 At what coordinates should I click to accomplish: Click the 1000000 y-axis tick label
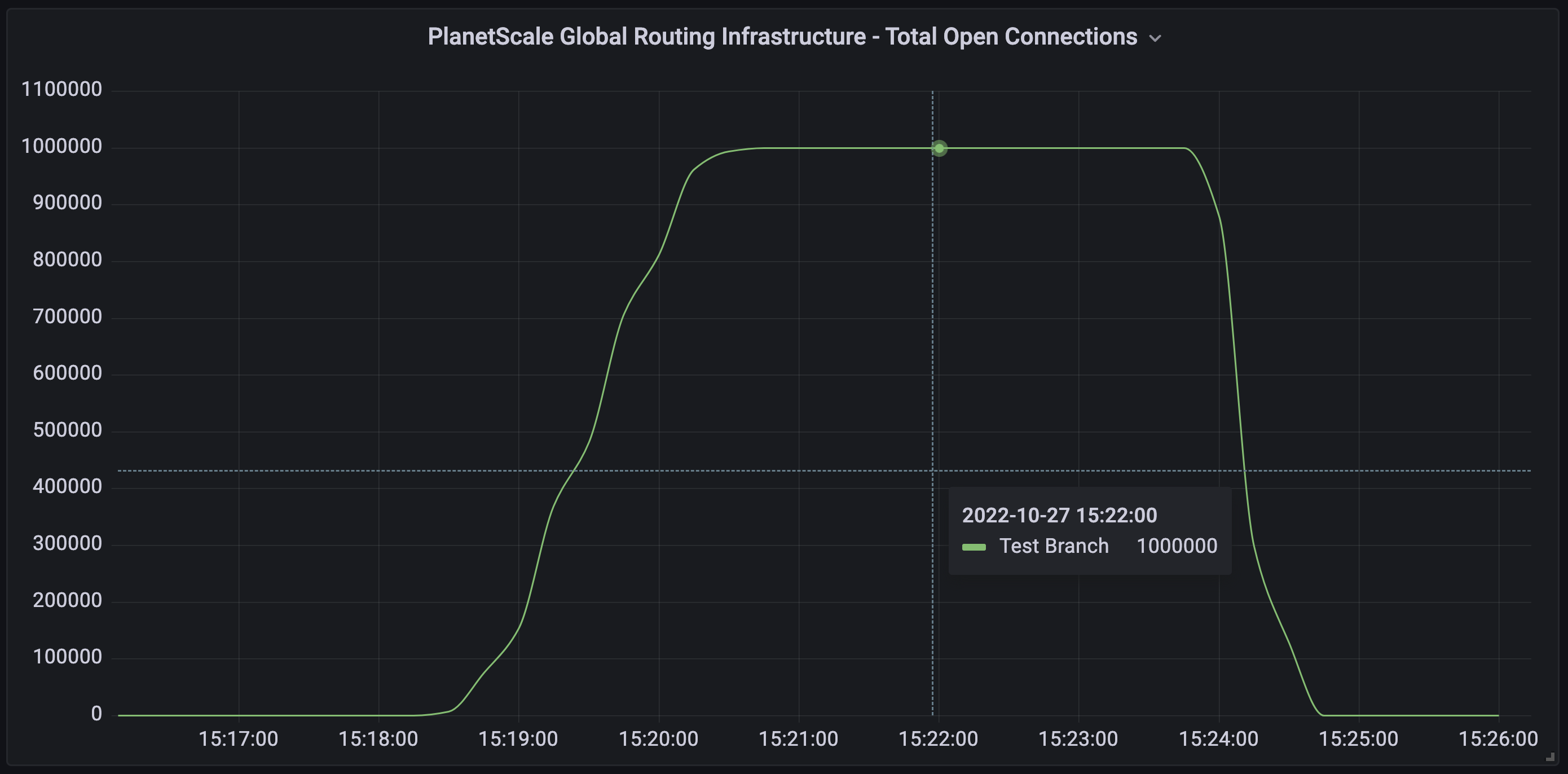[62, 146]
